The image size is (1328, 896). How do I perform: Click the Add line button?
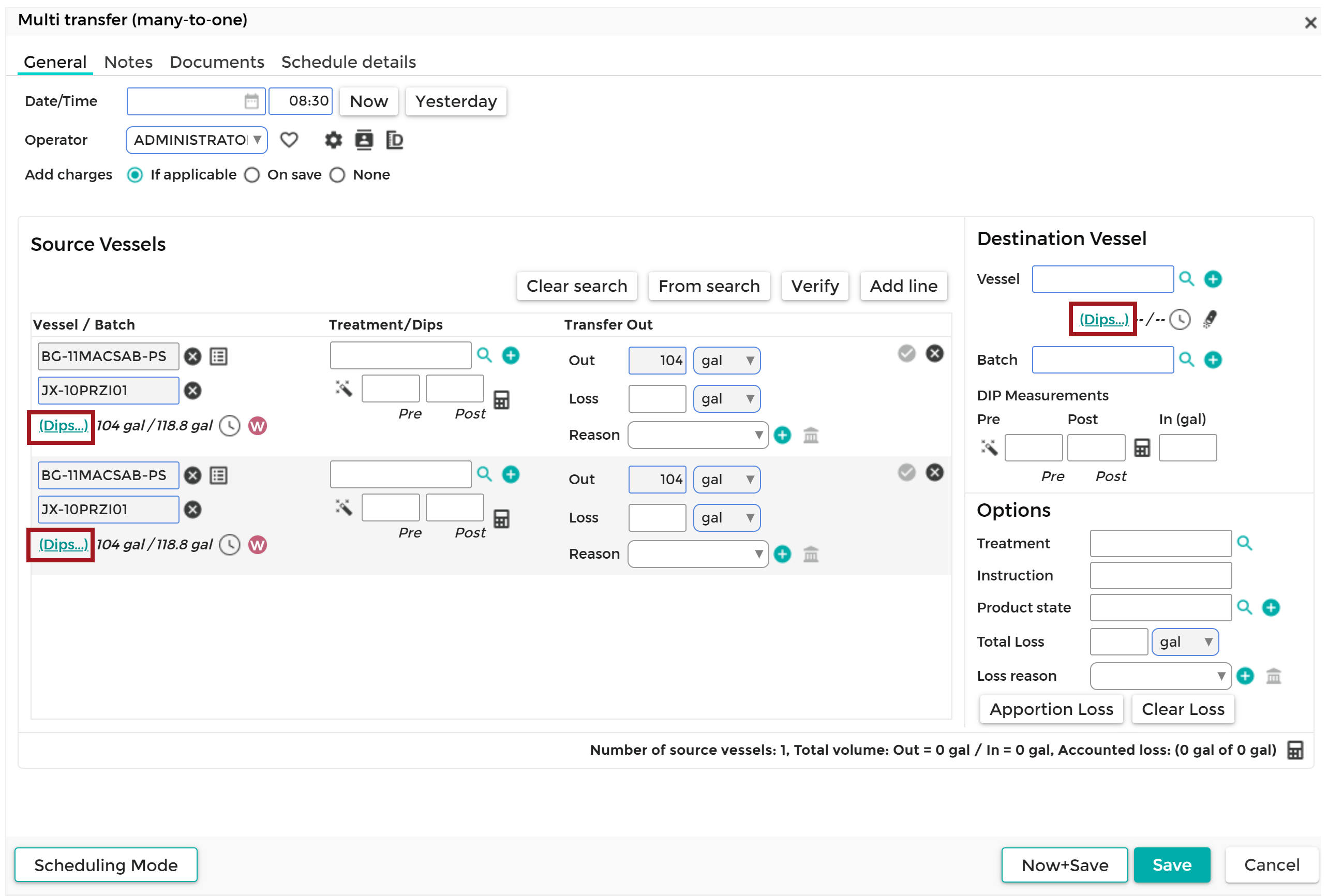tap(903, 286)
